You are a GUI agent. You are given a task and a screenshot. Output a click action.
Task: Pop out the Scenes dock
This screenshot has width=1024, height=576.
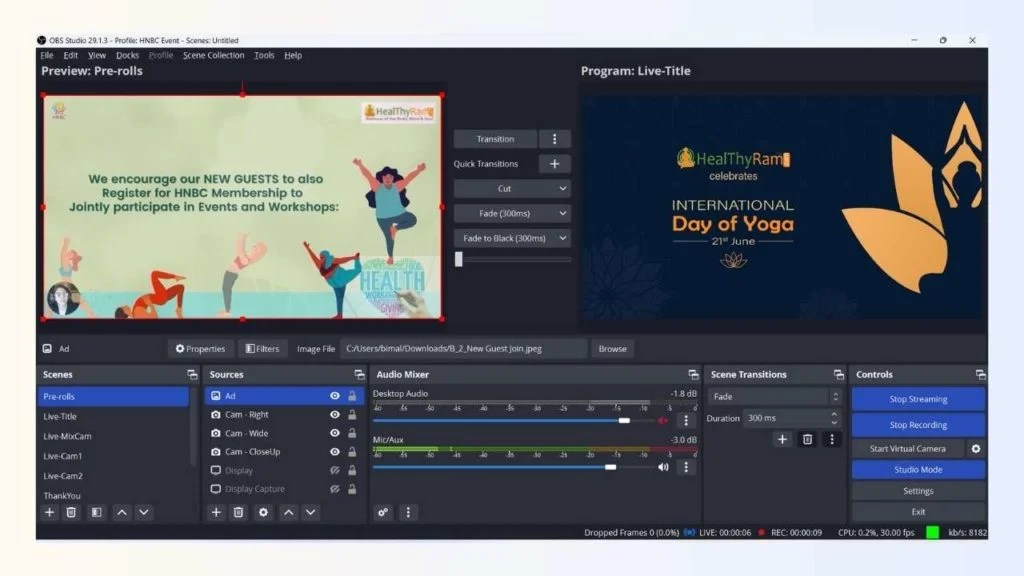192,374
